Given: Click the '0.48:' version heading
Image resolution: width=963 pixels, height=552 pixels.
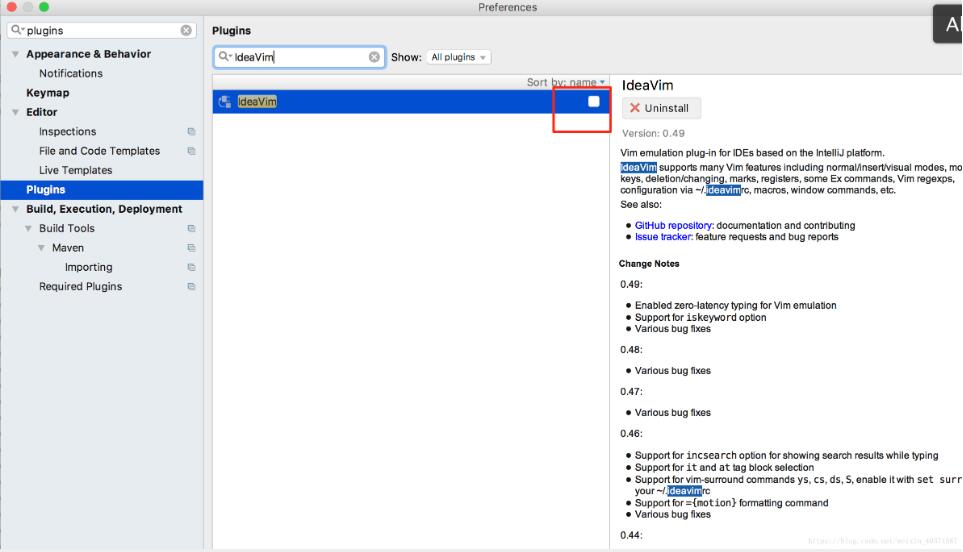Looking at the screenshot, I should 631,350.
